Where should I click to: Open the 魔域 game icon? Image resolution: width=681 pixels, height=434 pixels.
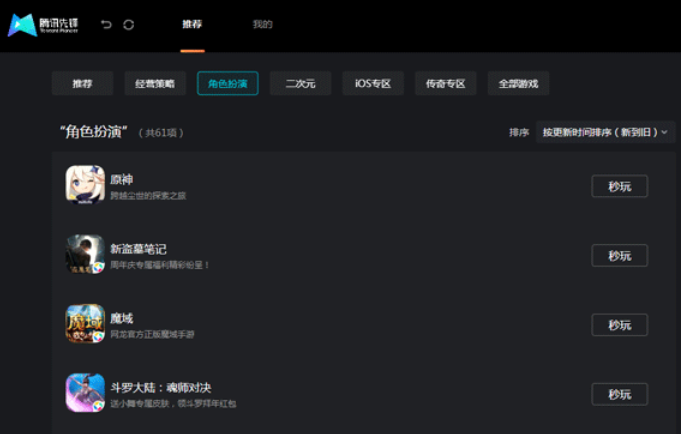coord(85,324)
